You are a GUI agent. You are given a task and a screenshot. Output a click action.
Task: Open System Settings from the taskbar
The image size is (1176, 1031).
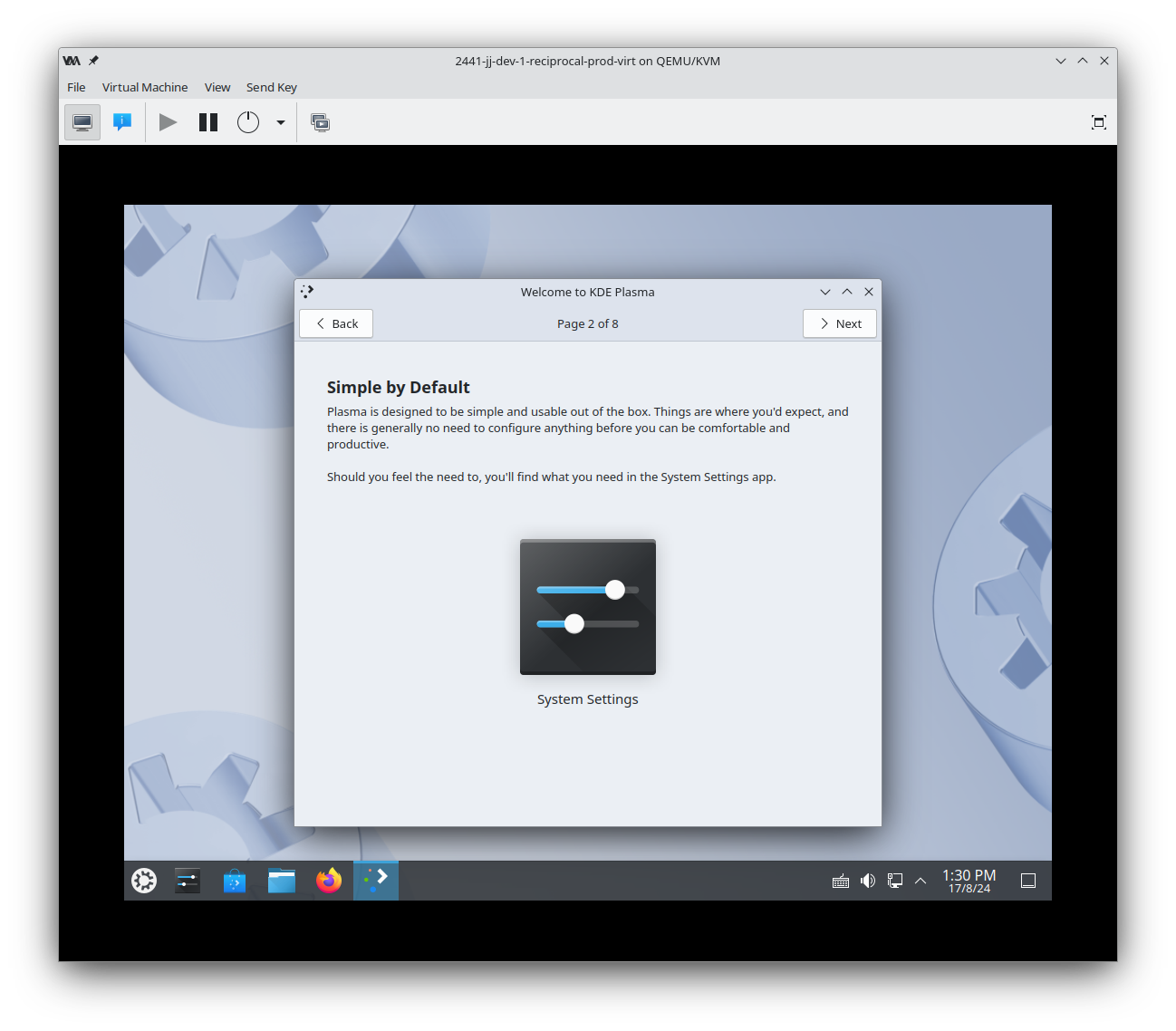click(188, 881)
